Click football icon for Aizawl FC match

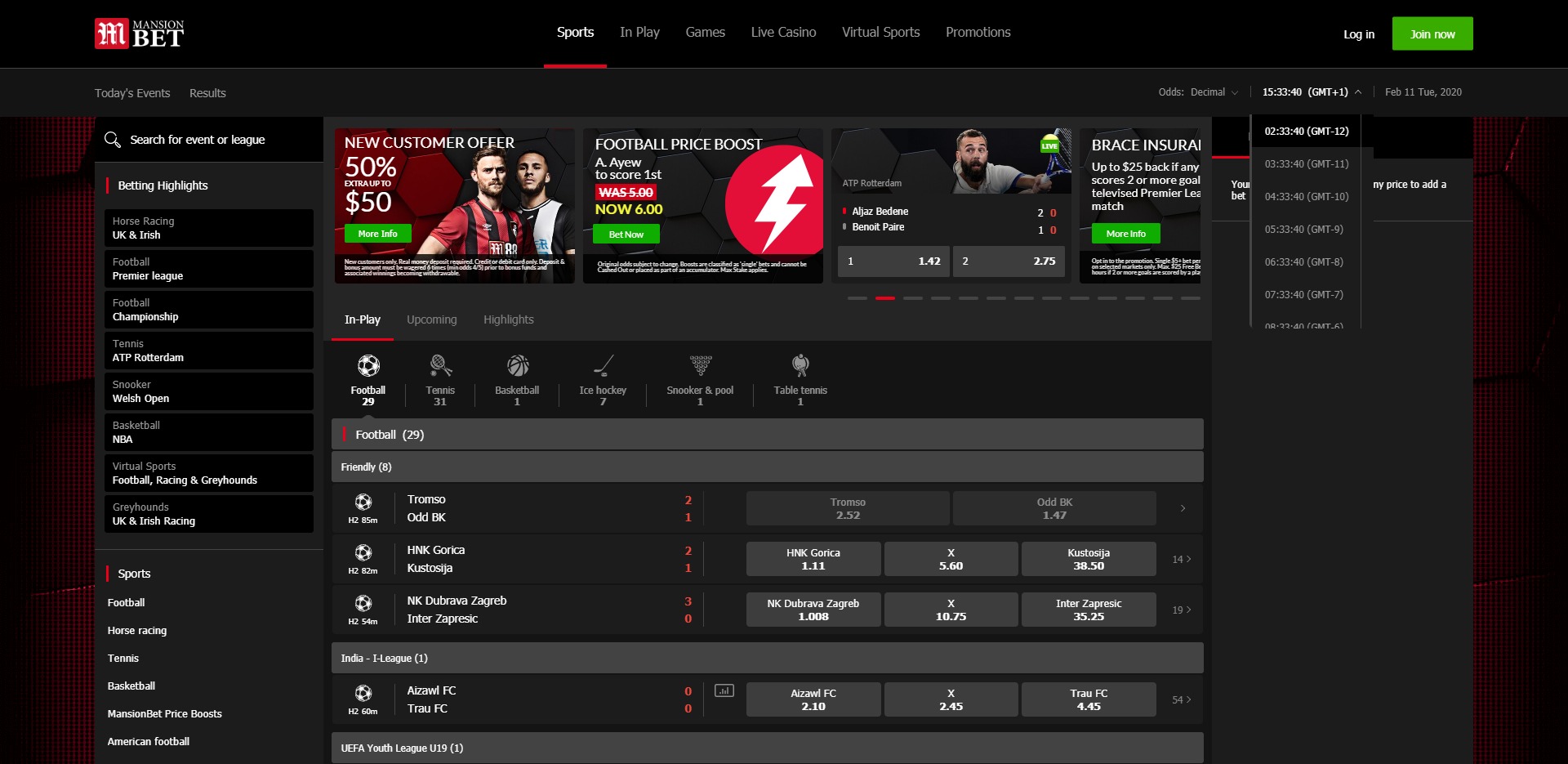363,693
